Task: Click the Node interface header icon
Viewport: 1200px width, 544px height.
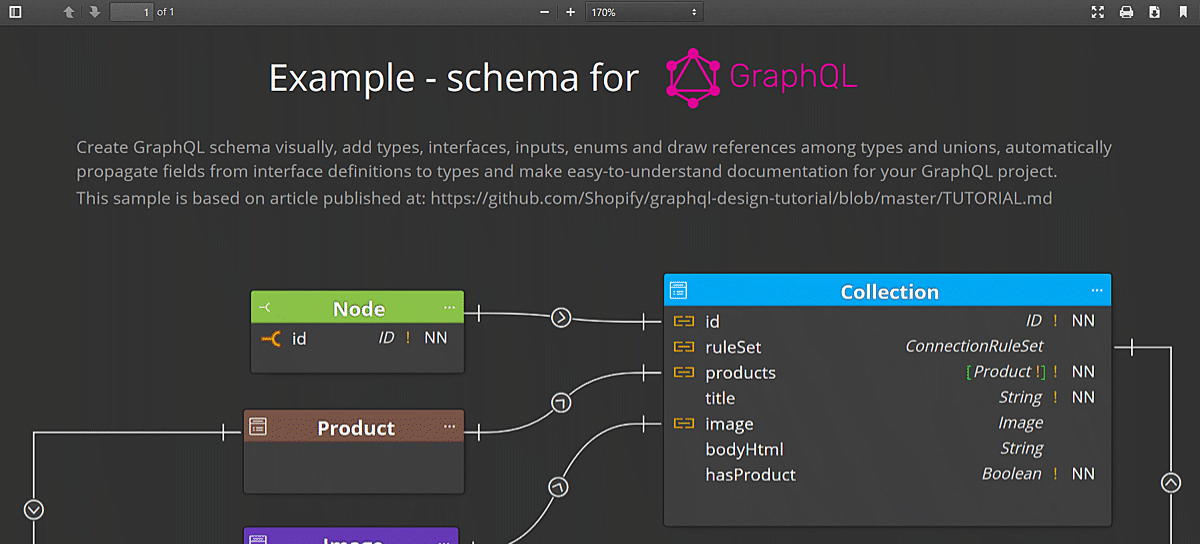Action: click(265, 308)
